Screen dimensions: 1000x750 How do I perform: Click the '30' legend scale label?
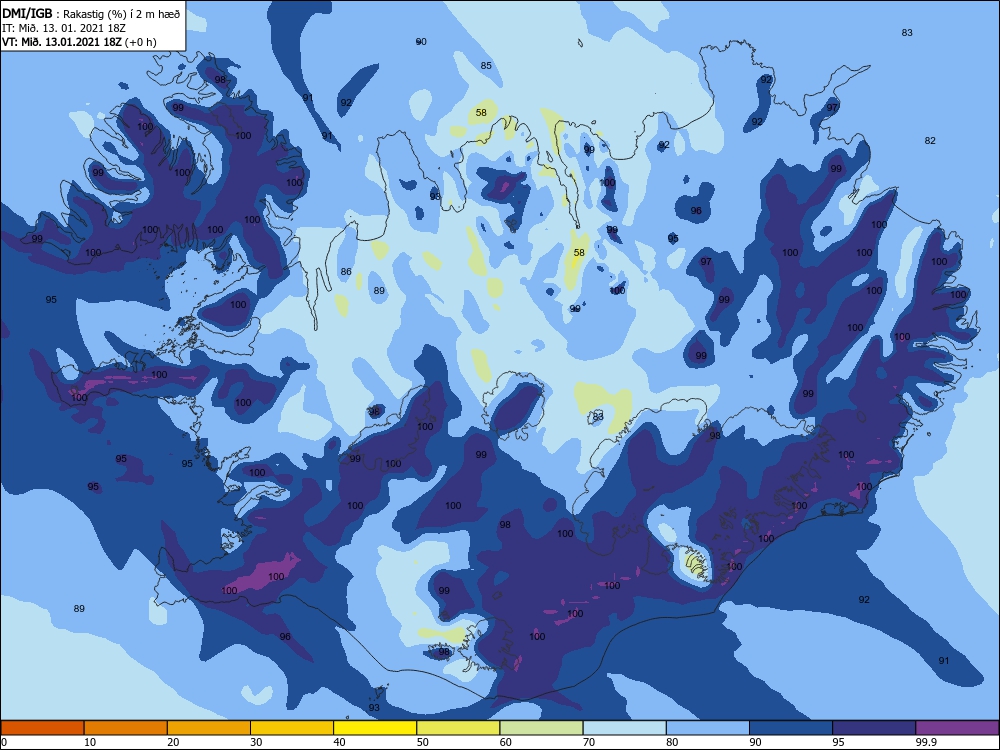click(256, 742)
